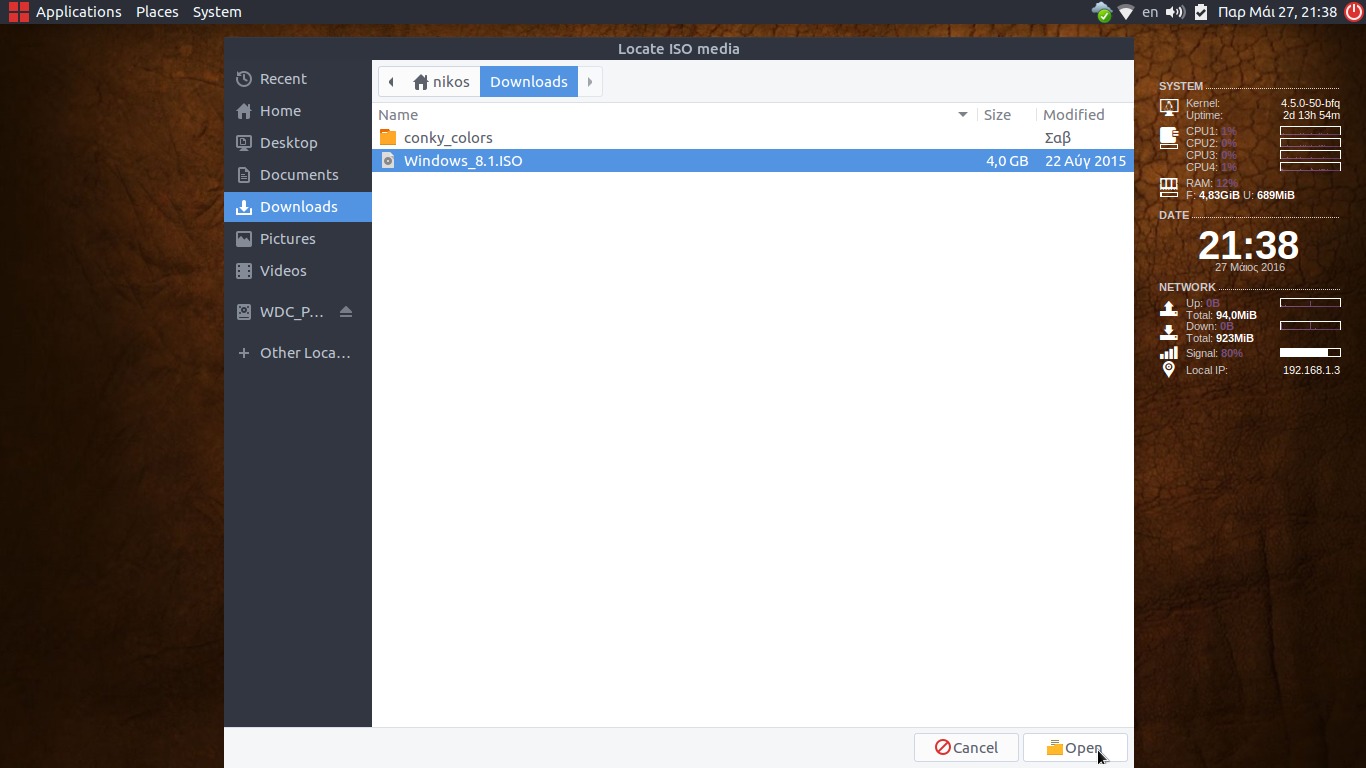The height and width of the screenshot is (768, 1366).
Task: Click the conky_colors folder icon
Action: [x=388, y=138]
